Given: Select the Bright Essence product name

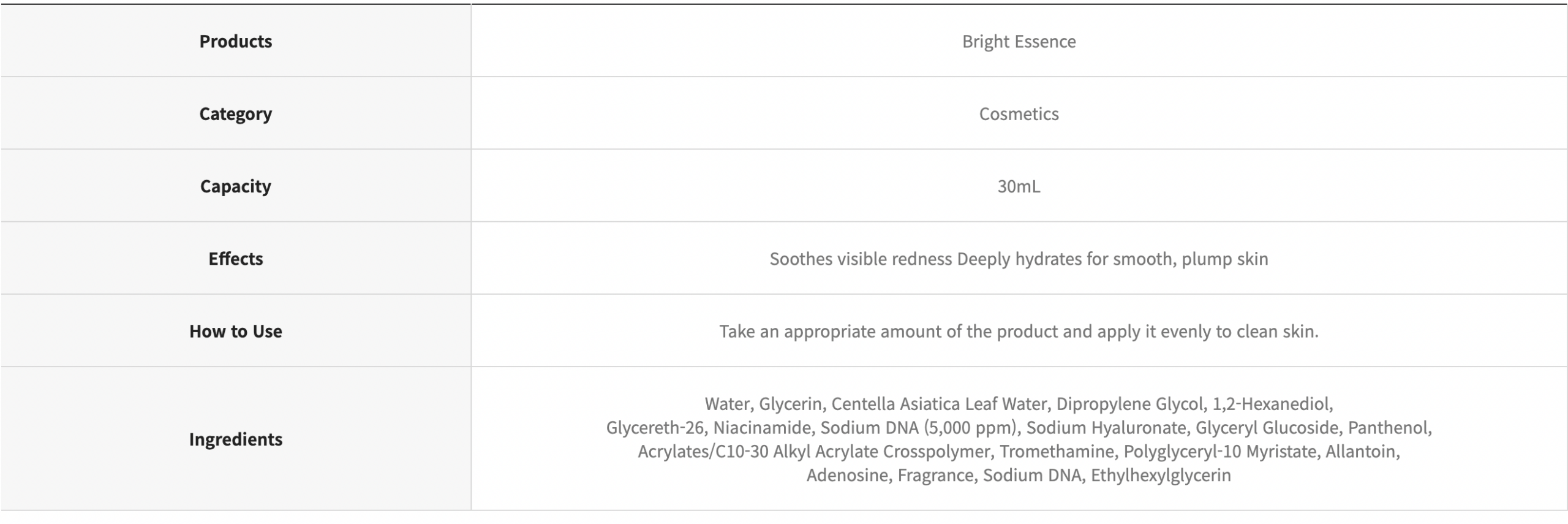Looking at the screenshot, I should coord(1019,41).
